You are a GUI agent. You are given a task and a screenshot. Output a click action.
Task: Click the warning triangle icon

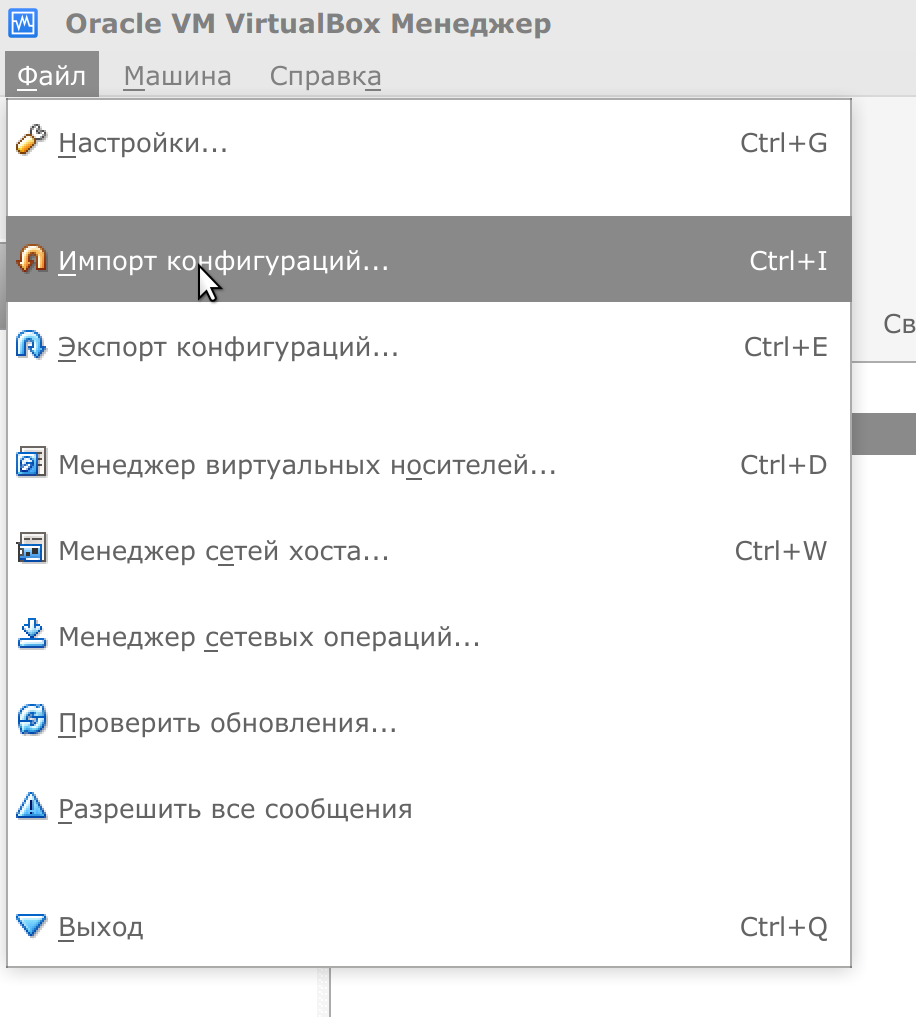(x=32, y=807)
